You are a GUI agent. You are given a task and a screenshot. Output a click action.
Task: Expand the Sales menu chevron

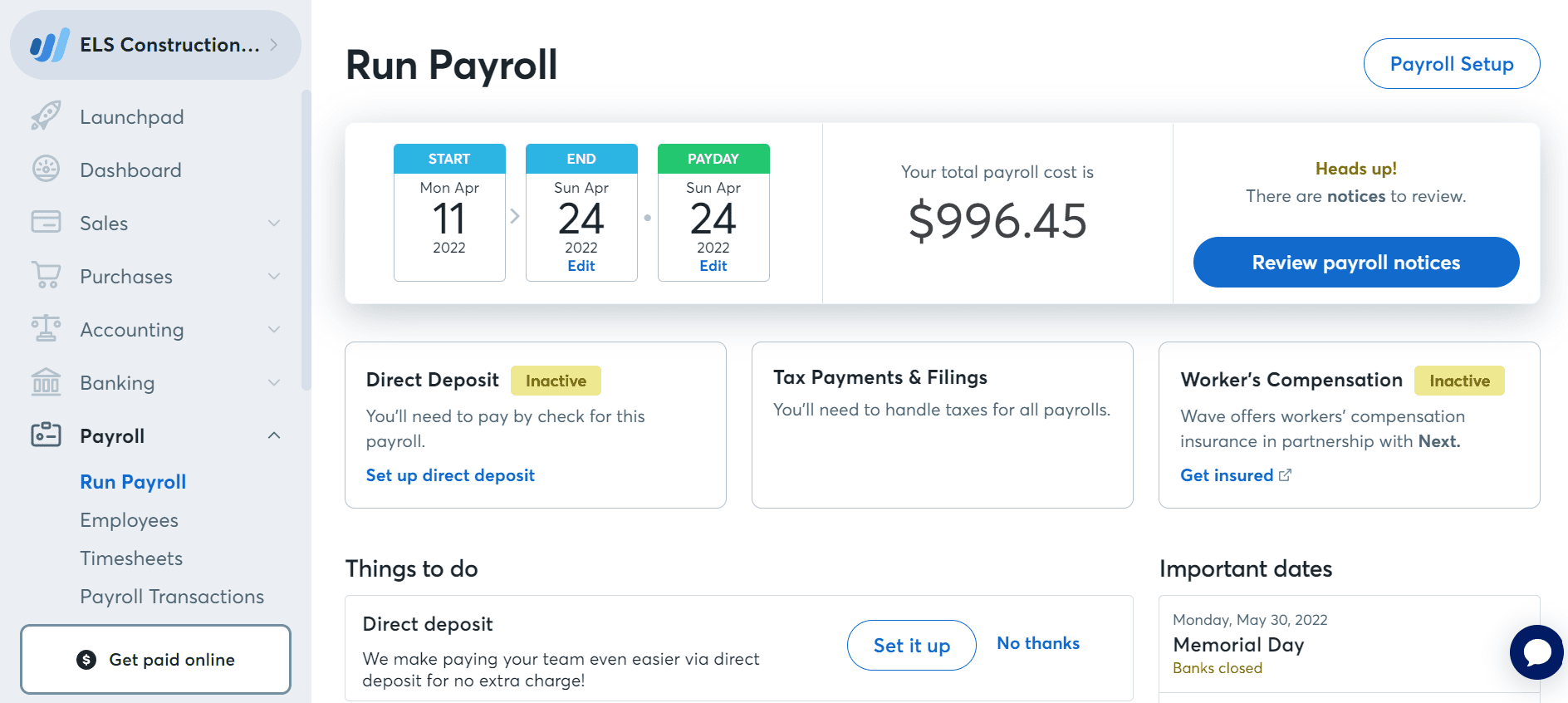[274, 223]
